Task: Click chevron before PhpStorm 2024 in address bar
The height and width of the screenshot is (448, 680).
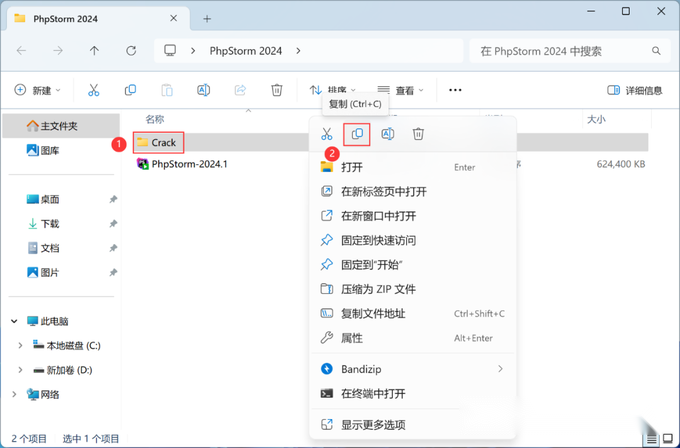Action: click(x=193, y=51)
